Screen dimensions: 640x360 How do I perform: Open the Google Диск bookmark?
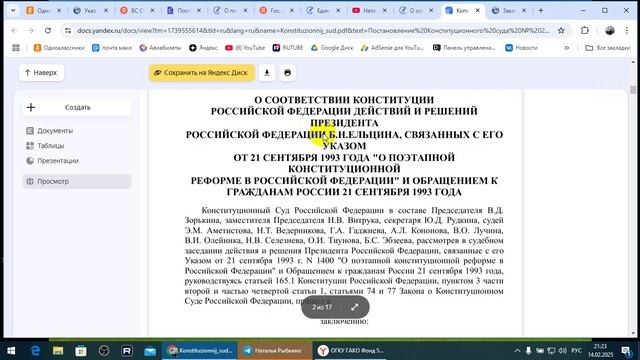tap(332, 48)
